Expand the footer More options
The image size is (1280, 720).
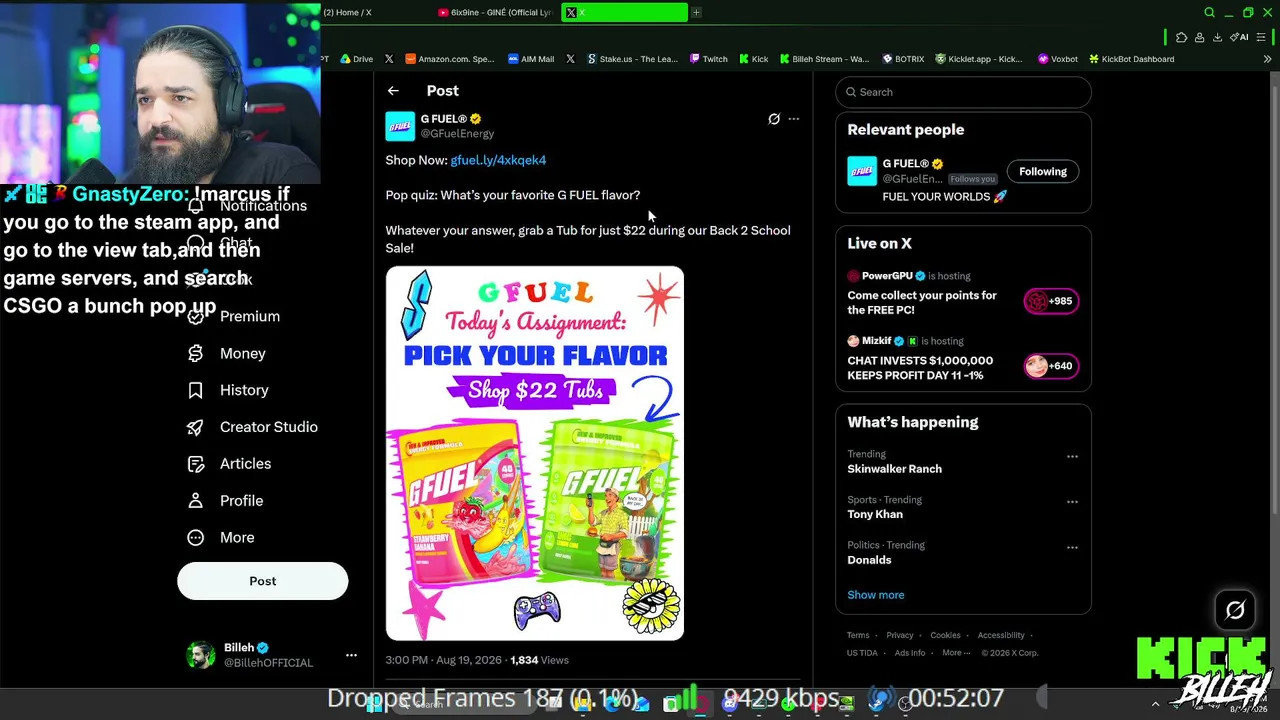coord(954,653)
